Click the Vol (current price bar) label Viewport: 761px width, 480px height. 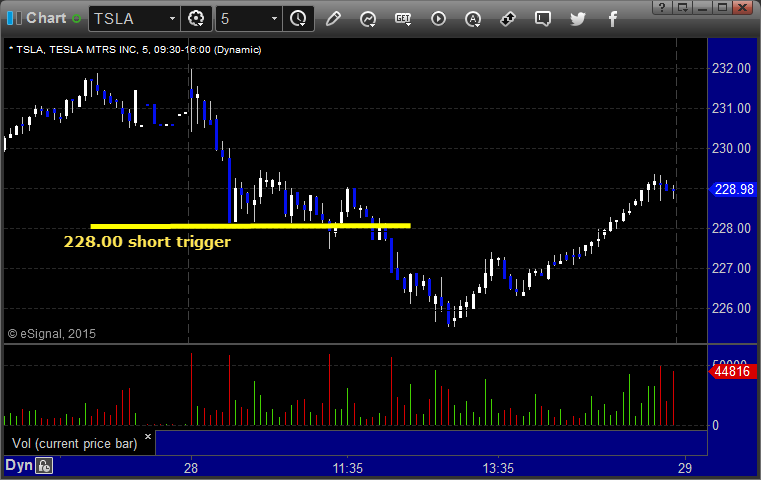pyautogui.click(x=75, y=444)
